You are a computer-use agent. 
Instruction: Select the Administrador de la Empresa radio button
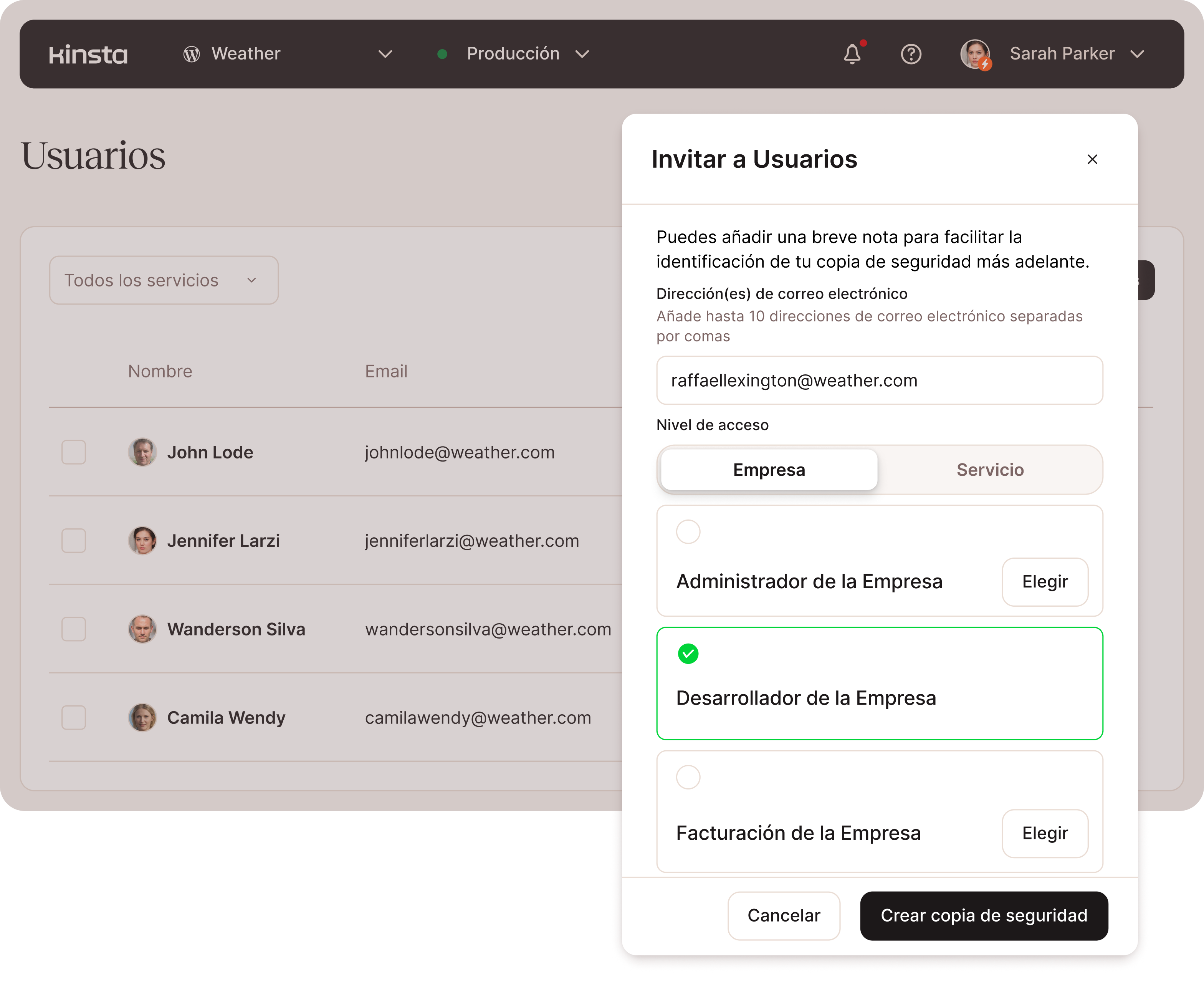[688, 532]
